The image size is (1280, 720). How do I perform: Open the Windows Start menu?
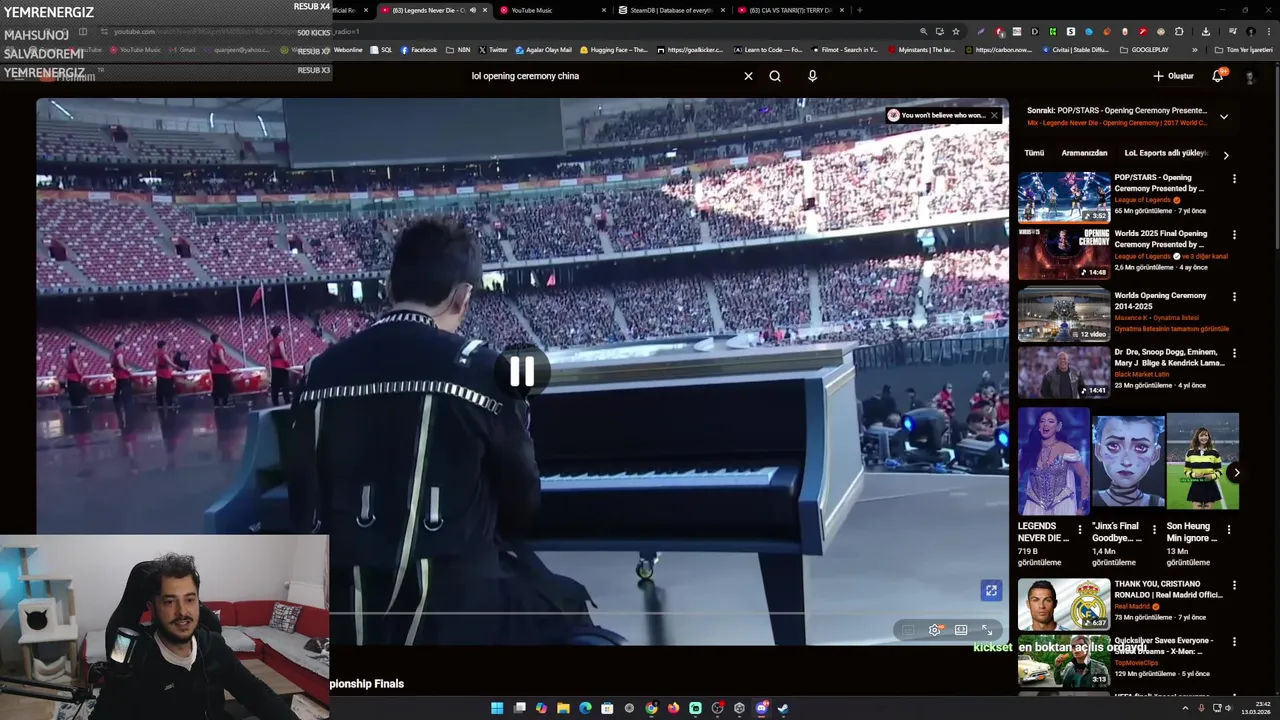click(497, 708)
